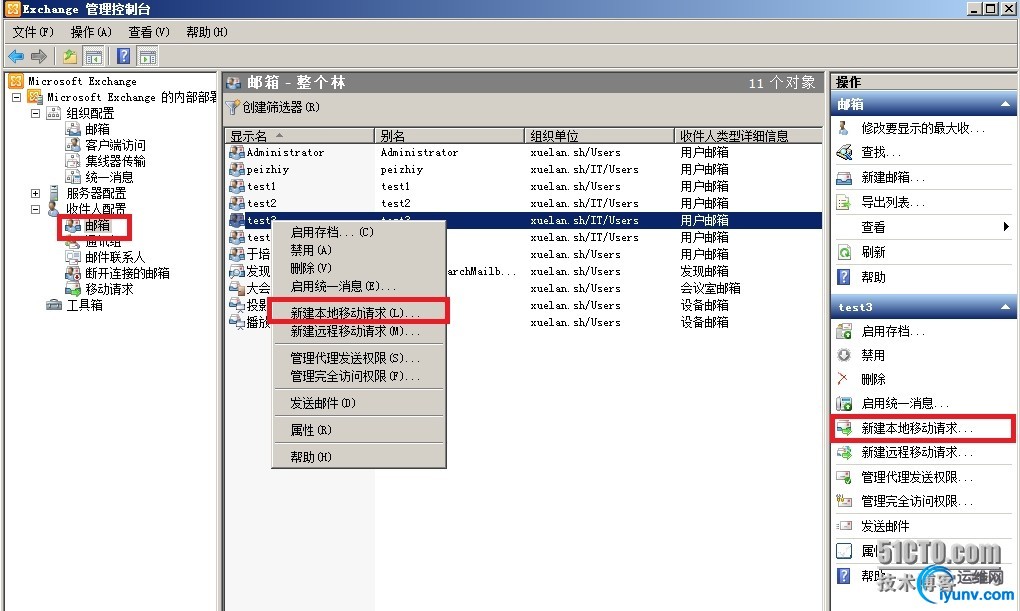Click the red 删除 X icon
The image size is (1020, 611).
coord(843,379)
